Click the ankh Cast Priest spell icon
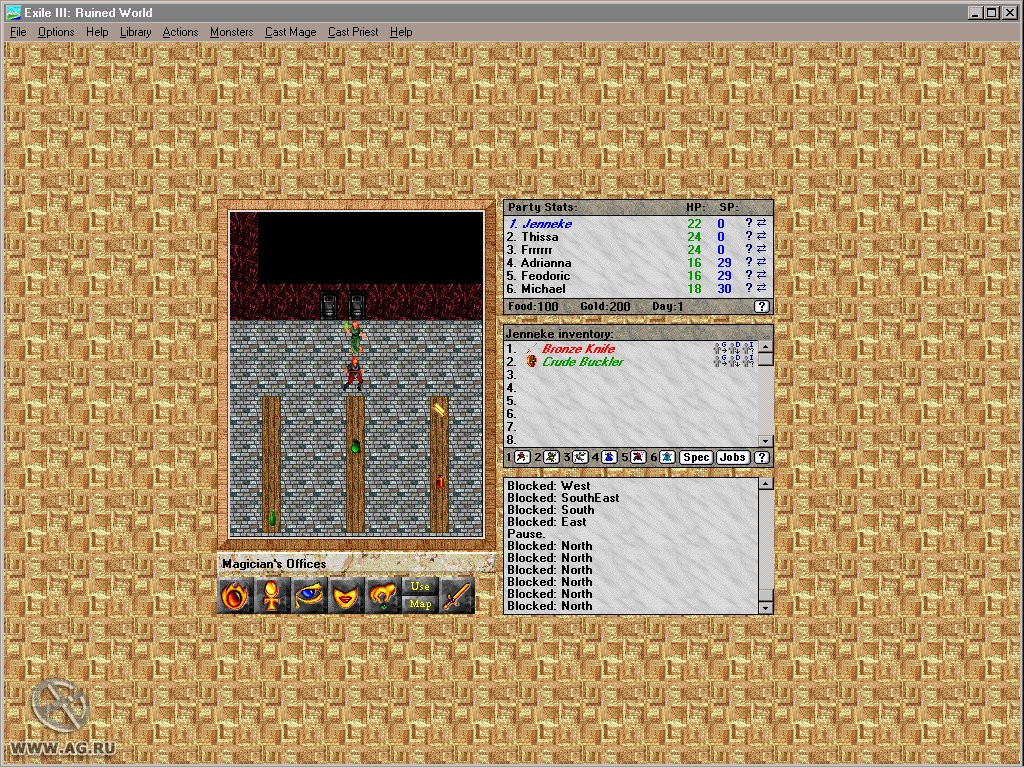 tap(272, 596)
